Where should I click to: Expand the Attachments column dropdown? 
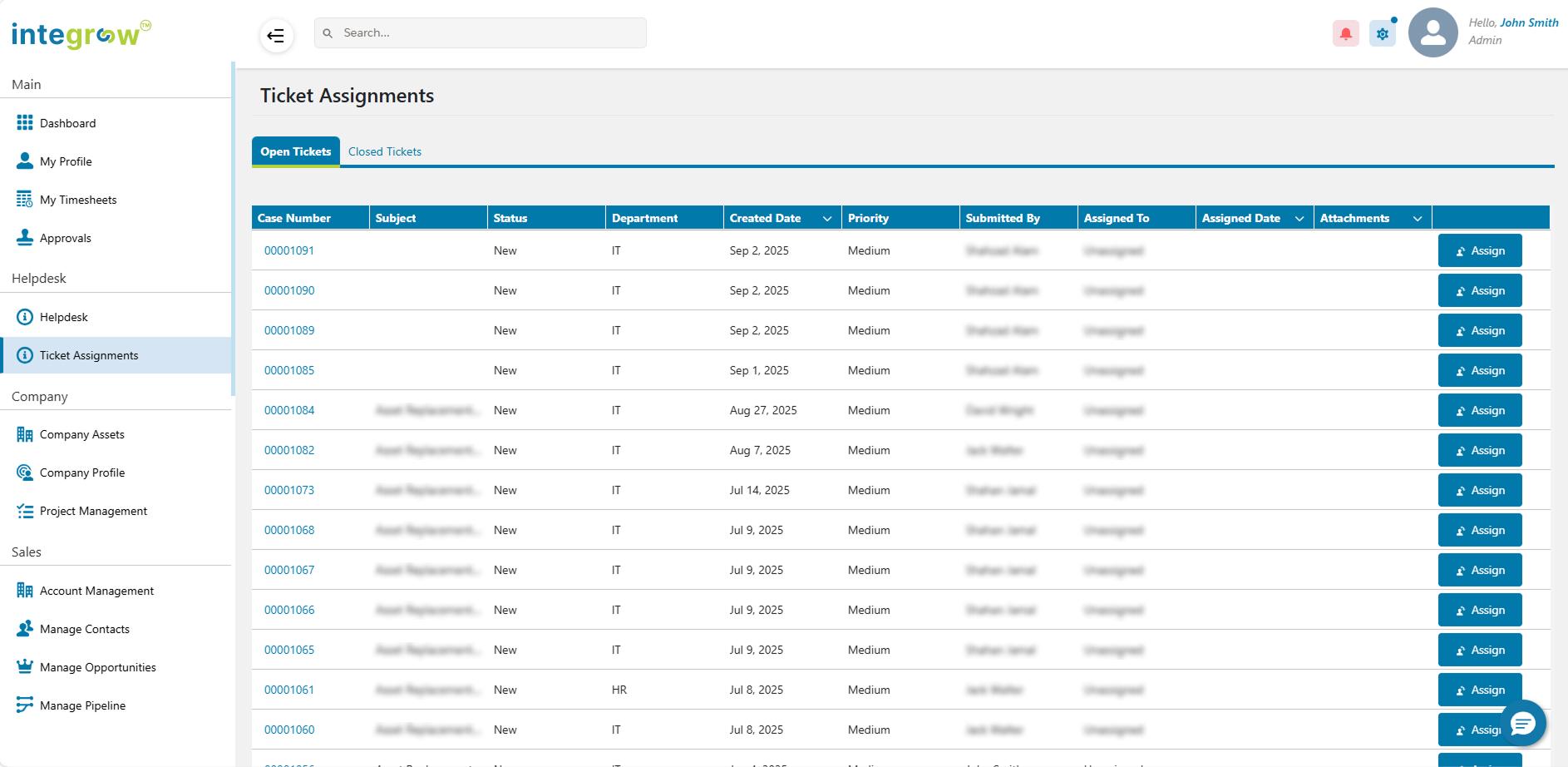pos(1418,219)
